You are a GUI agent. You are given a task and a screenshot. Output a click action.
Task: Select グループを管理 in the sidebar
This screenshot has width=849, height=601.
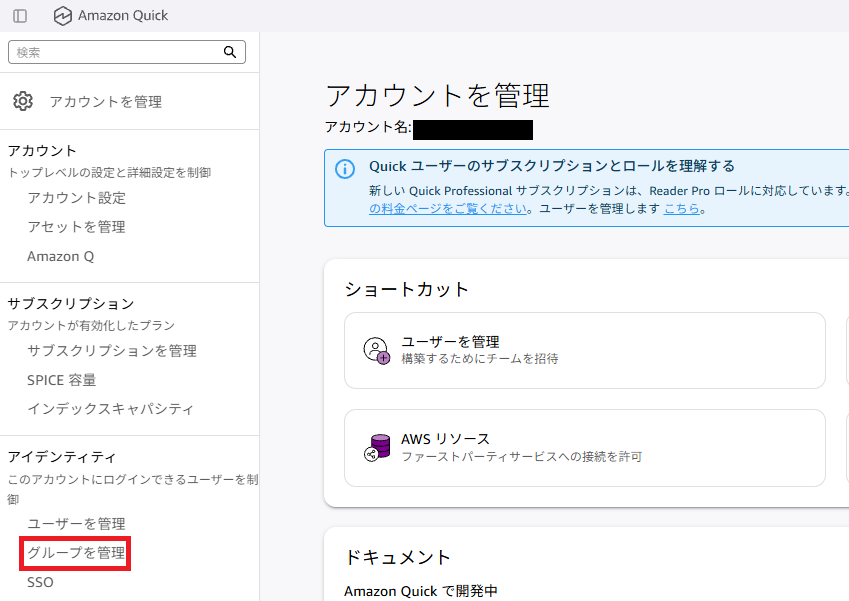point(76,553)
